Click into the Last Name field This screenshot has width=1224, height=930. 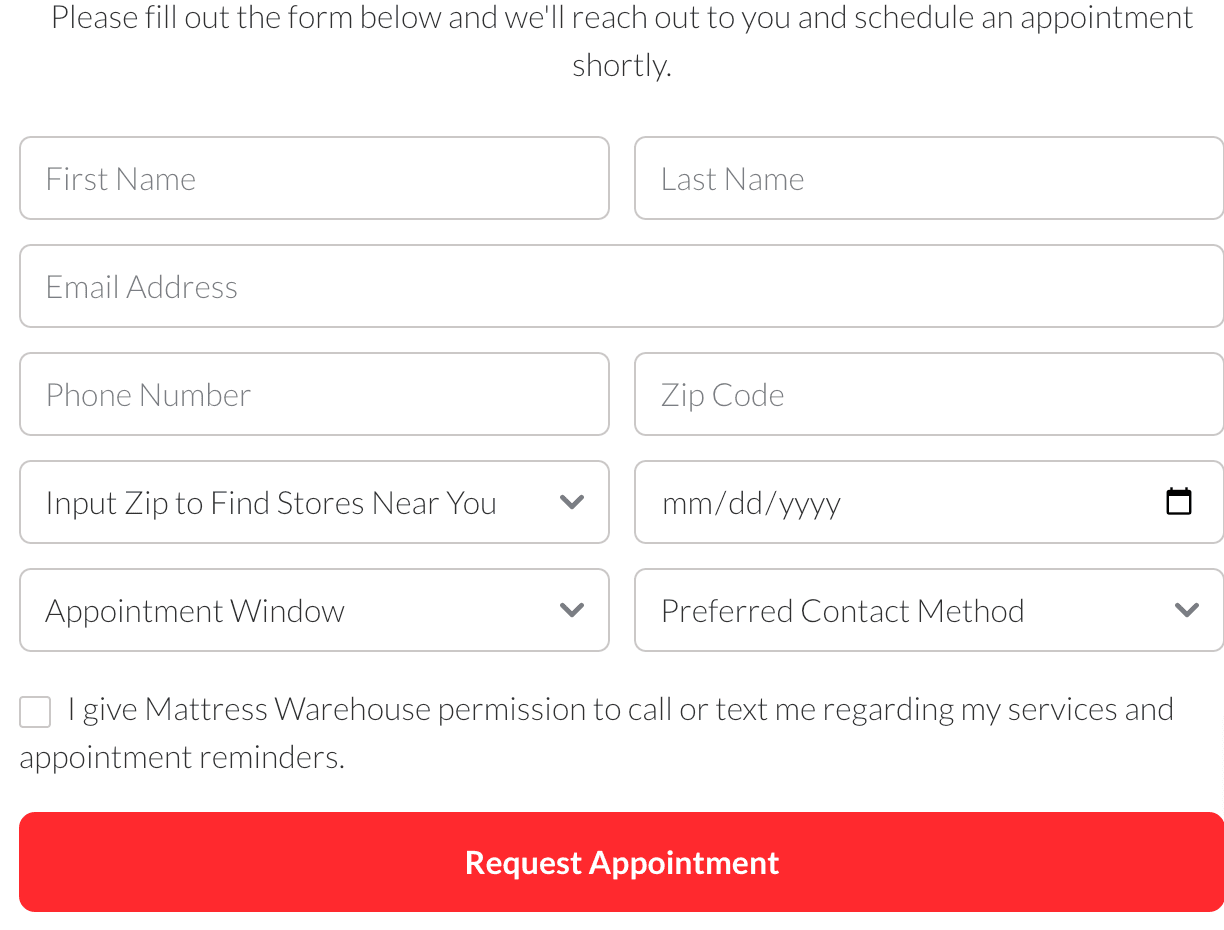click(x=928, y=178)
